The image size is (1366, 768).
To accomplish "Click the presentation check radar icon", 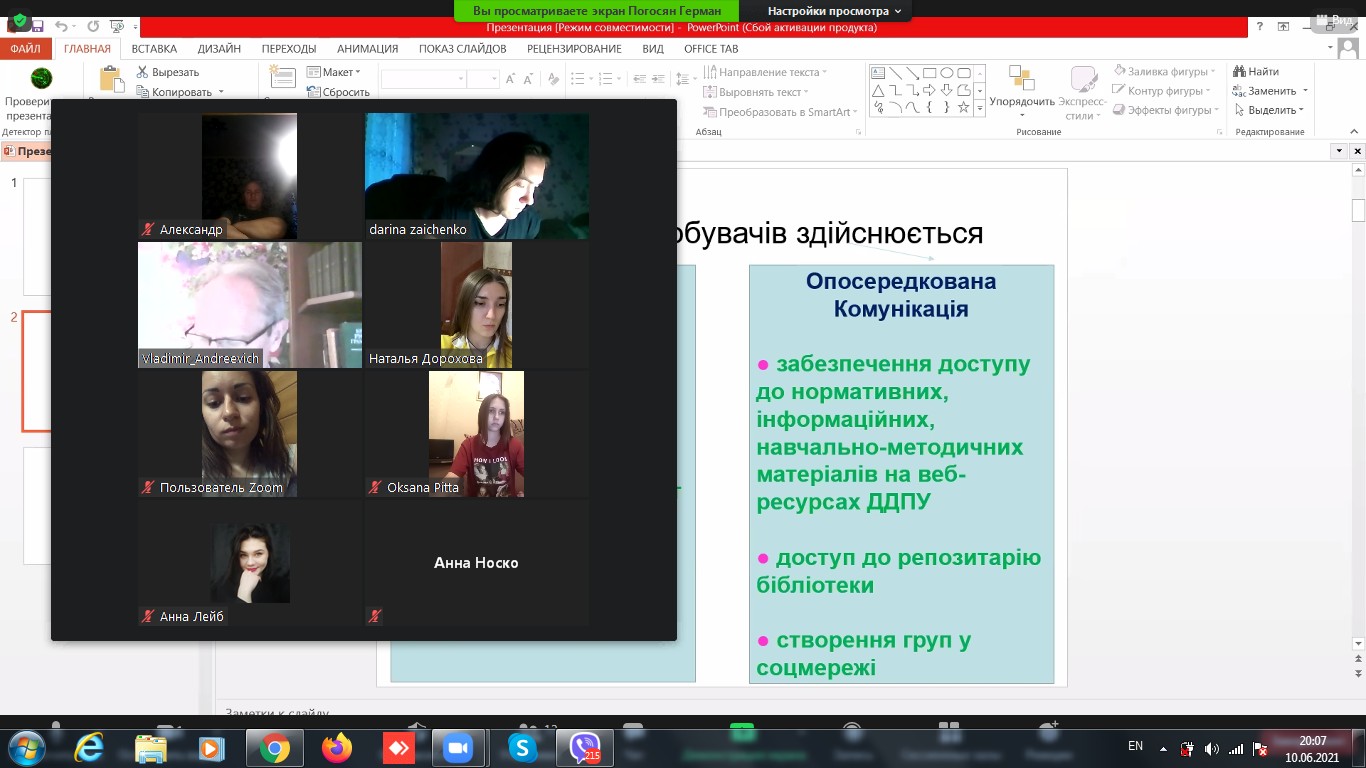I will pos(41,78).
